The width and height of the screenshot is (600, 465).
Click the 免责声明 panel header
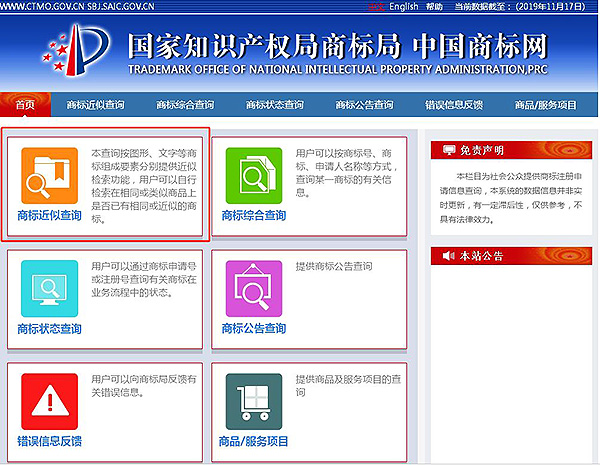click(x=511, y=150)
